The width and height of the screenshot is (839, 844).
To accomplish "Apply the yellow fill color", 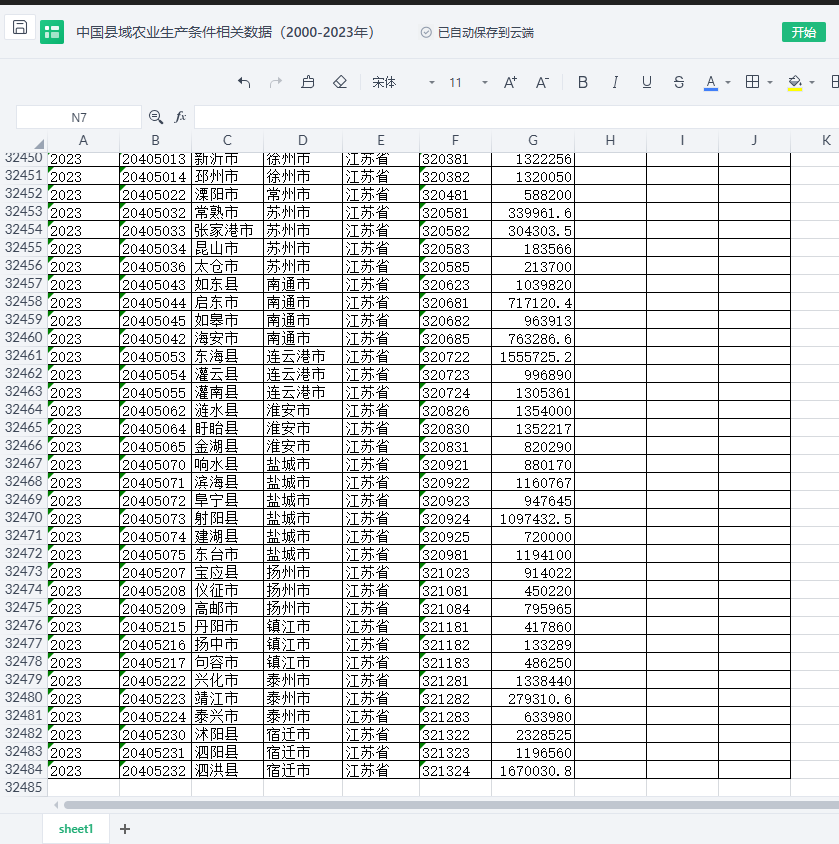I will click(x=795, y=82).
